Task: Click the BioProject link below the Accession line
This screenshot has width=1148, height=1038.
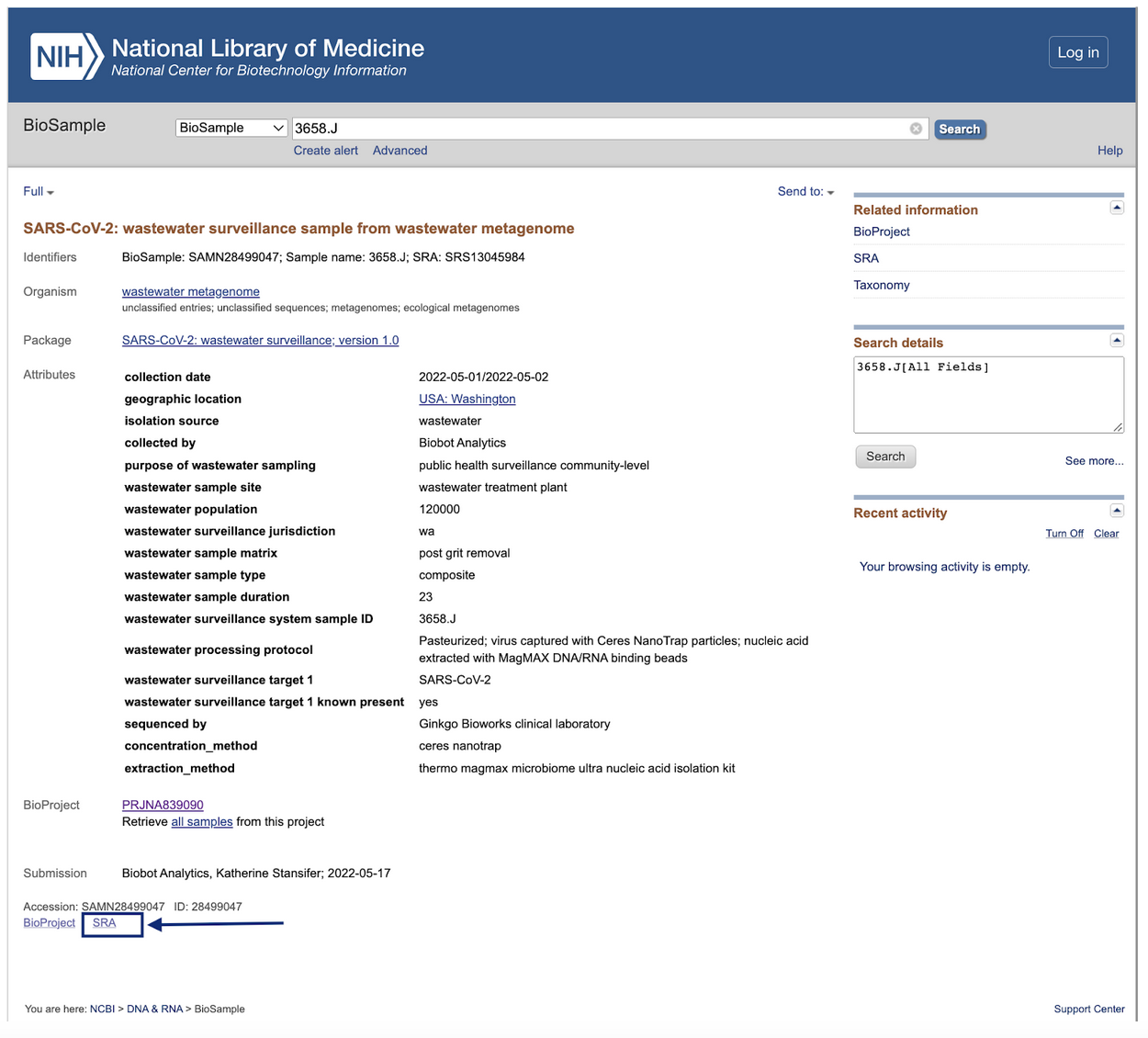Action: point(50,923)
